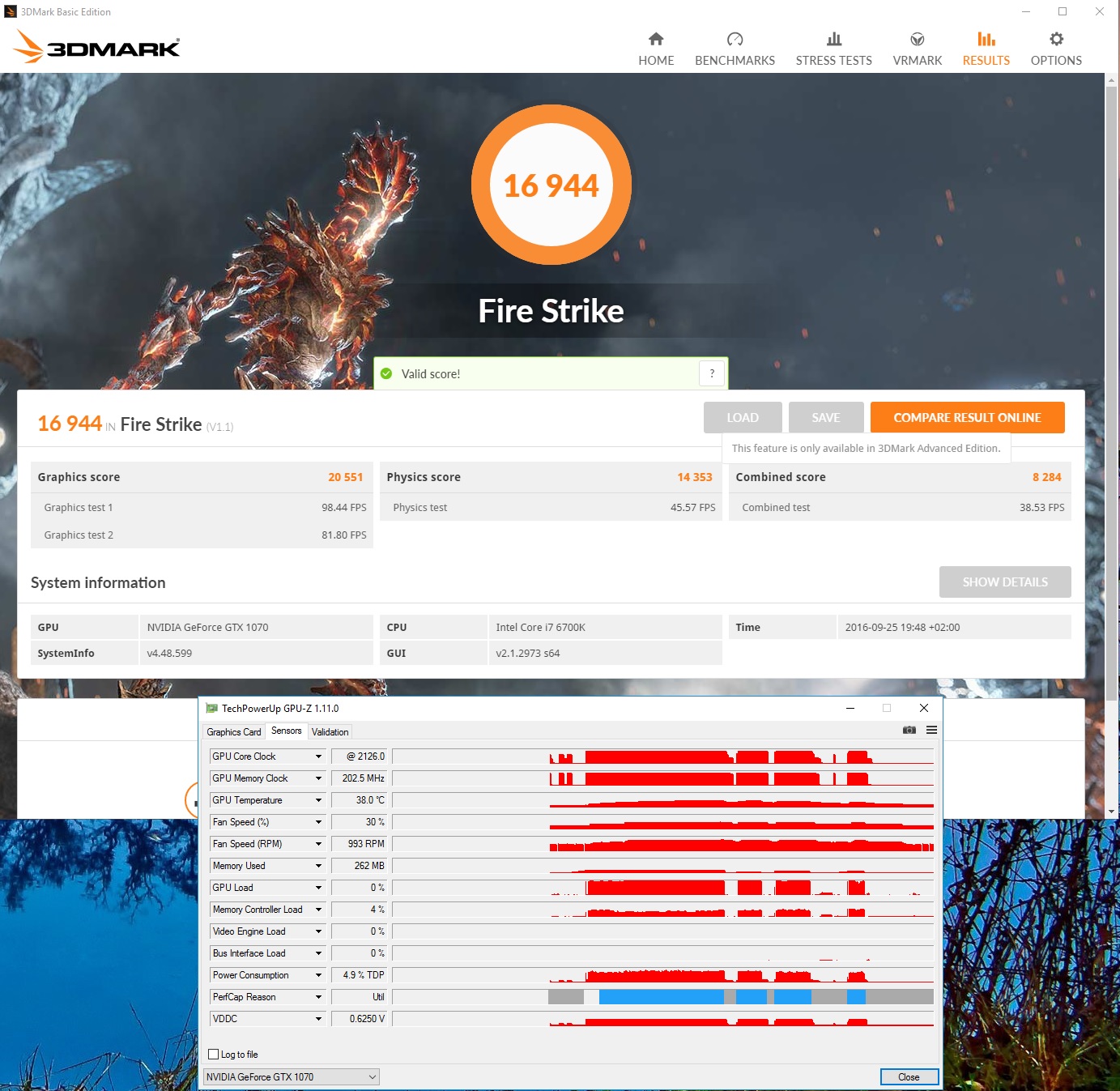Expand GPU Core Clock sensor dropdown

pyautogui.click(x=318, y=756)
